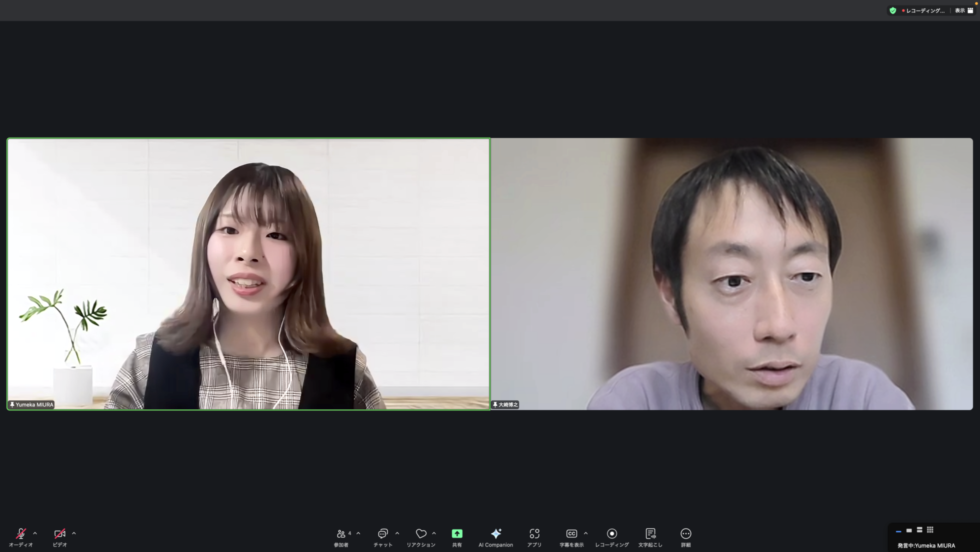
Task: Toggle closed captions display
Action: coord(572,535)
